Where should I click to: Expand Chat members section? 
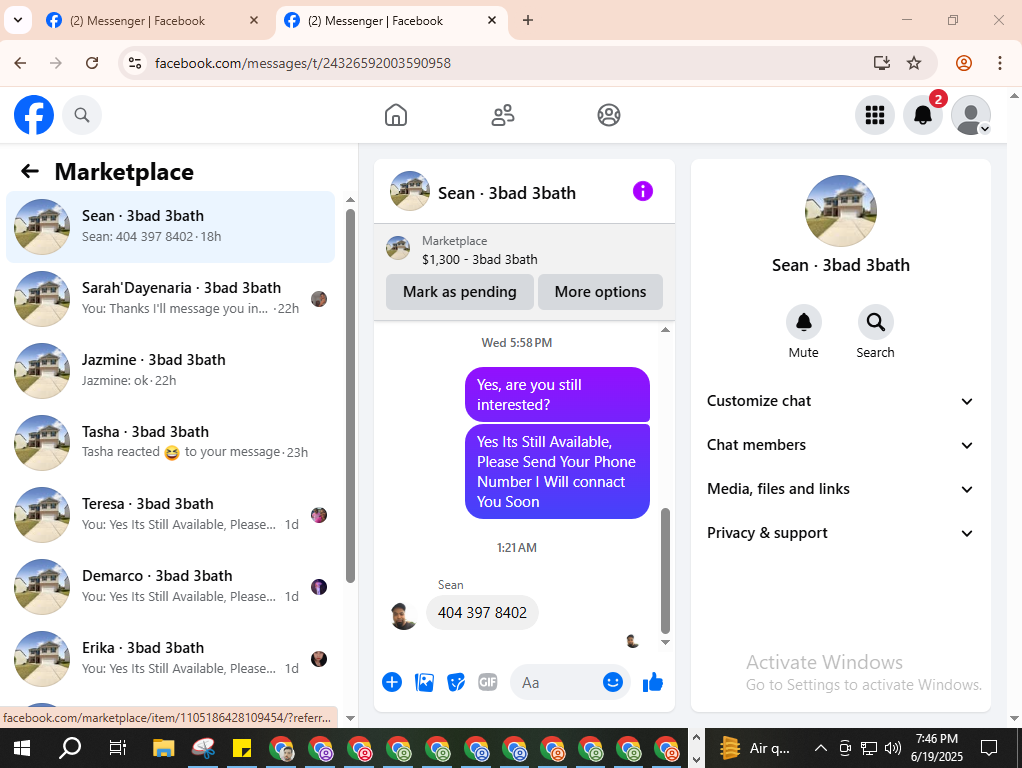click(x=840, y=445)
